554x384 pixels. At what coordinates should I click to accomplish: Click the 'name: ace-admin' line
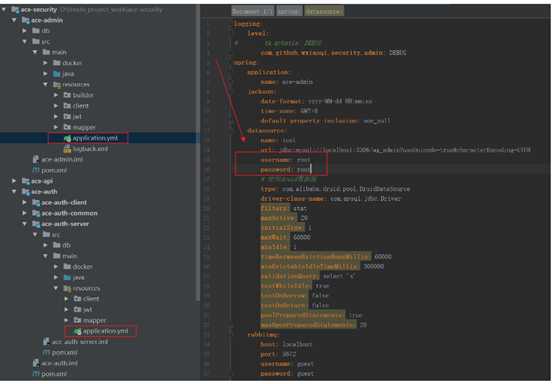pyautogui.click(x=287, y=82)
